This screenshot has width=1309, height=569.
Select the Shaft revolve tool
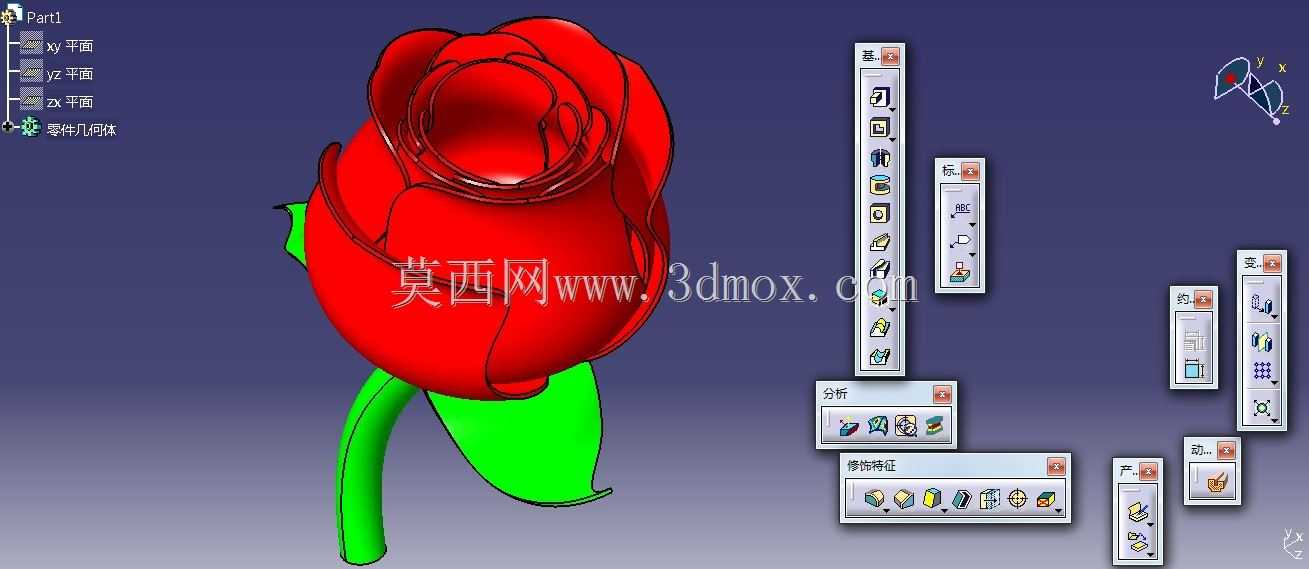tap(880, 158)
